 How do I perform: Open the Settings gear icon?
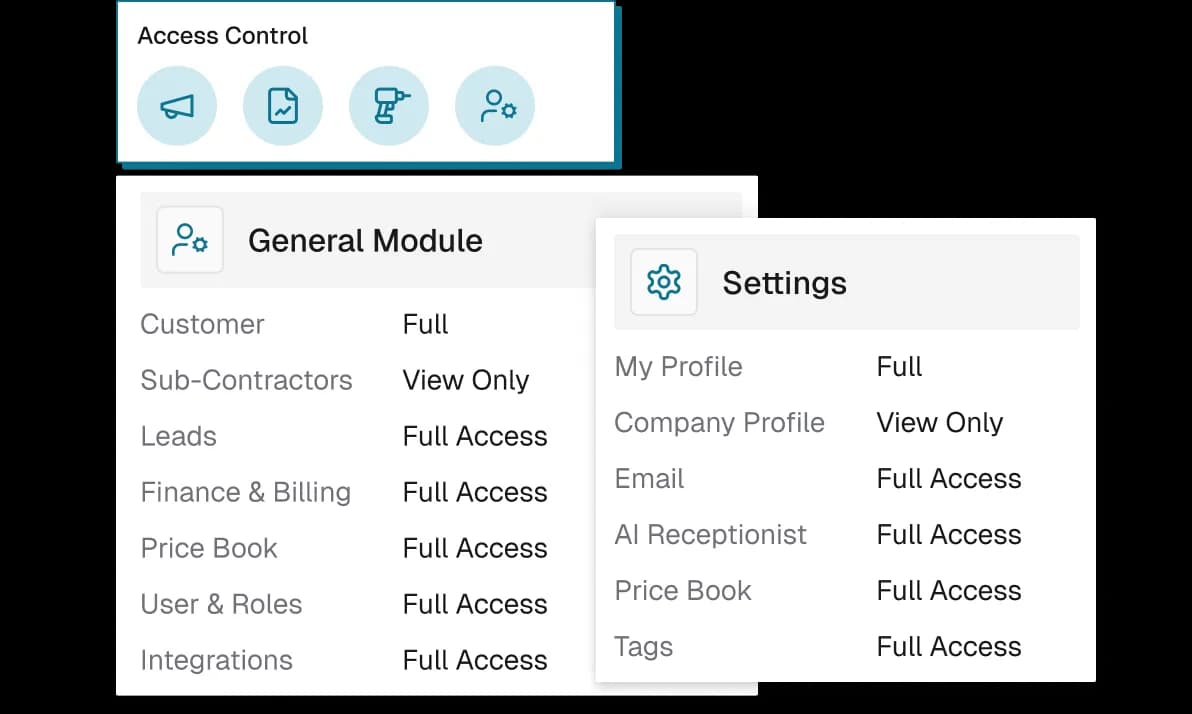[663, 282]
